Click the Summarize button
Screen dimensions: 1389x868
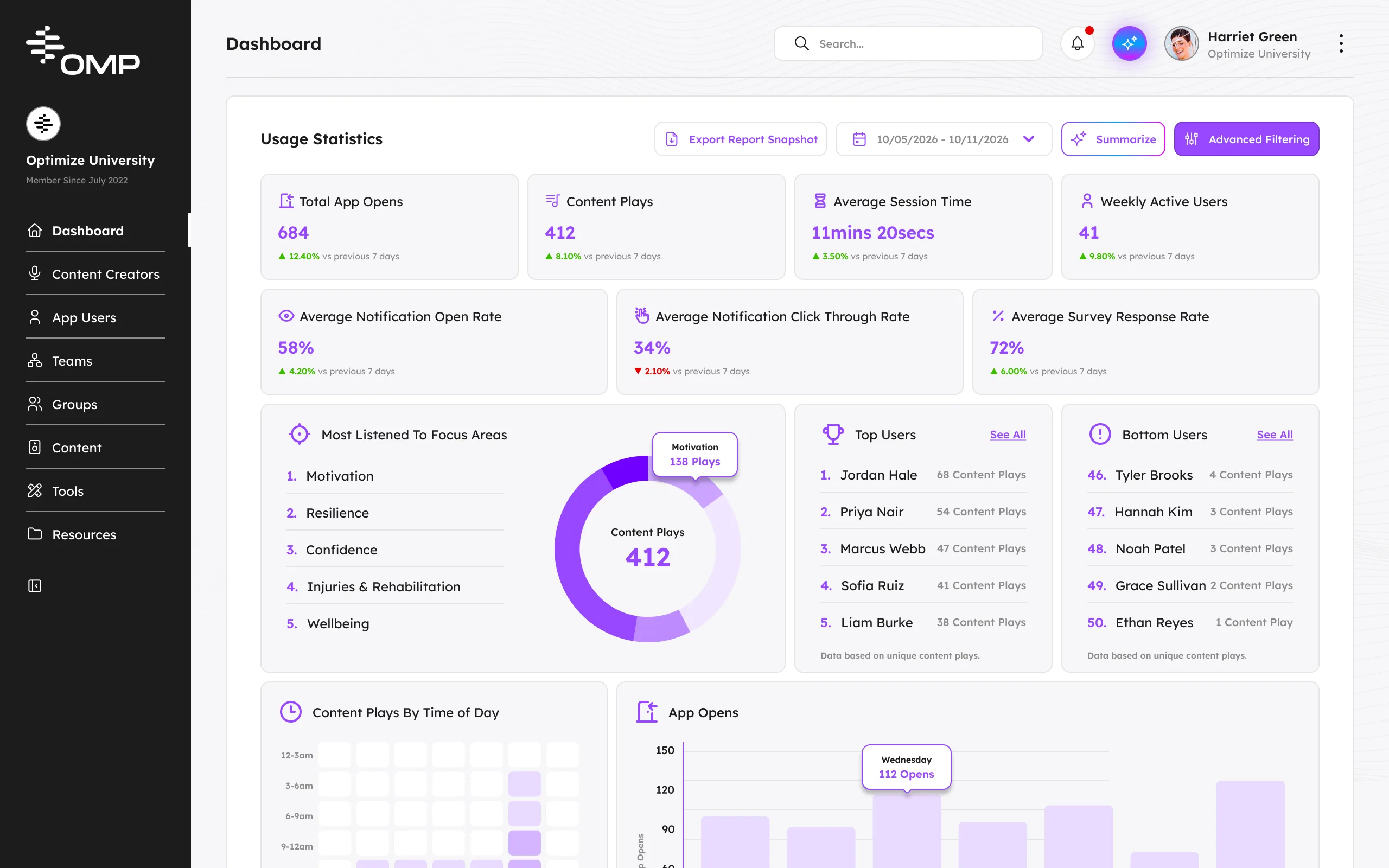coord(1112,139)
